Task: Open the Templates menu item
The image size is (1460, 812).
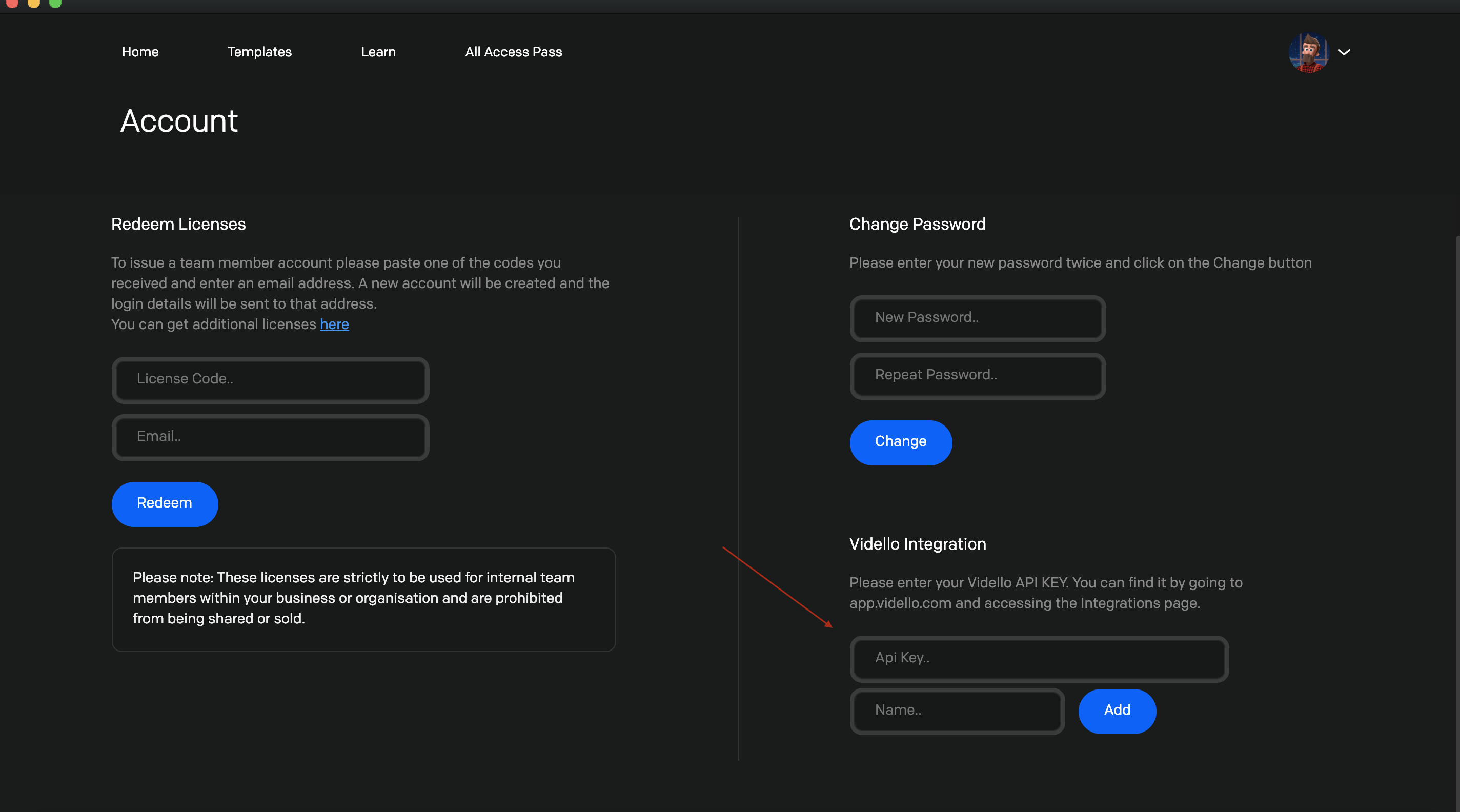Action: click(x=259, y=52)
